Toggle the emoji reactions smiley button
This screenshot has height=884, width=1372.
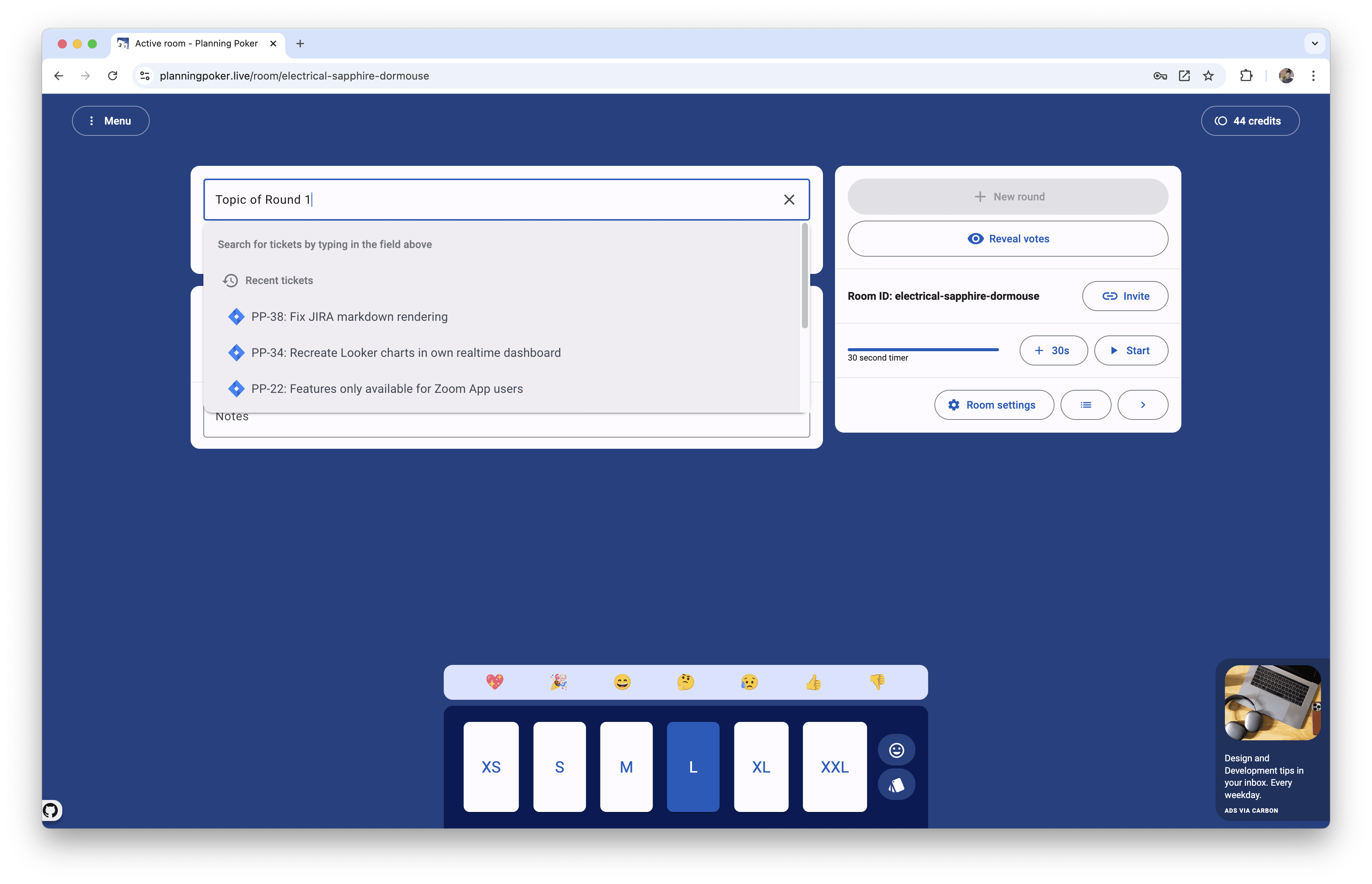[896, 750]
